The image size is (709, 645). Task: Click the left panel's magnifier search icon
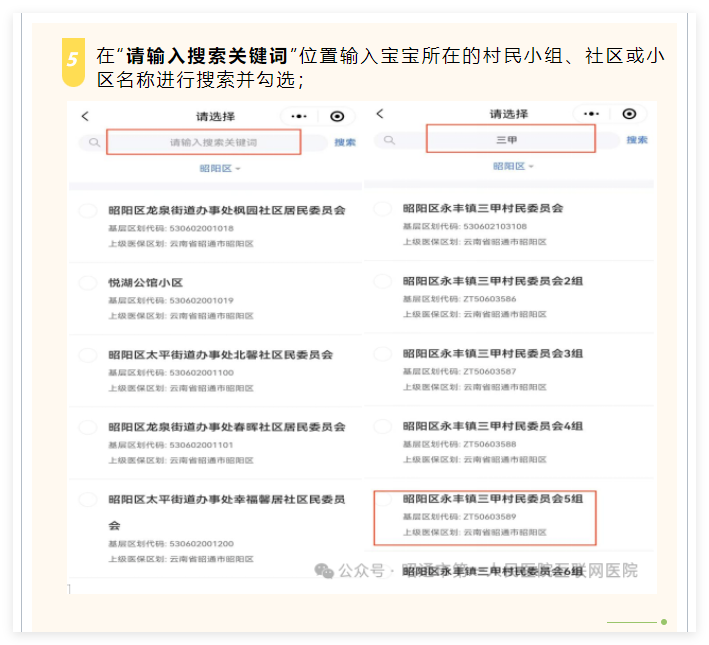click(94, 142)
